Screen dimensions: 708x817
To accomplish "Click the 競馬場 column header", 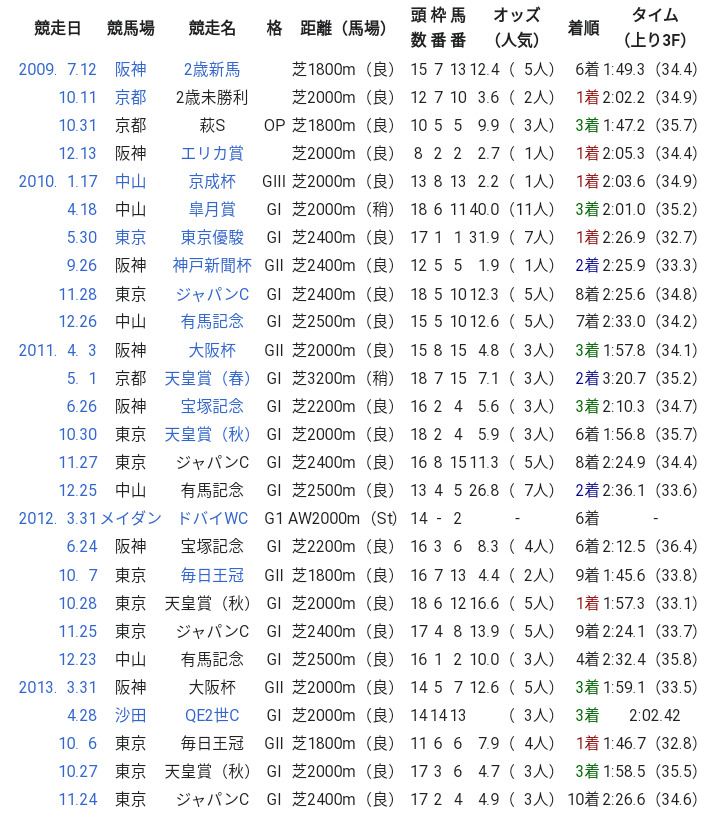I will 130,28.
